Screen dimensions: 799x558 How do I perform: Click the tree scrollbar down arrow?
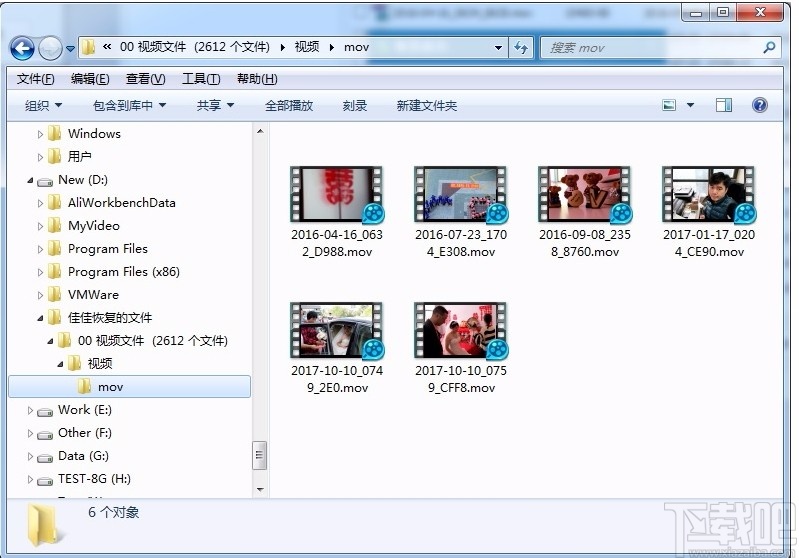260,490
